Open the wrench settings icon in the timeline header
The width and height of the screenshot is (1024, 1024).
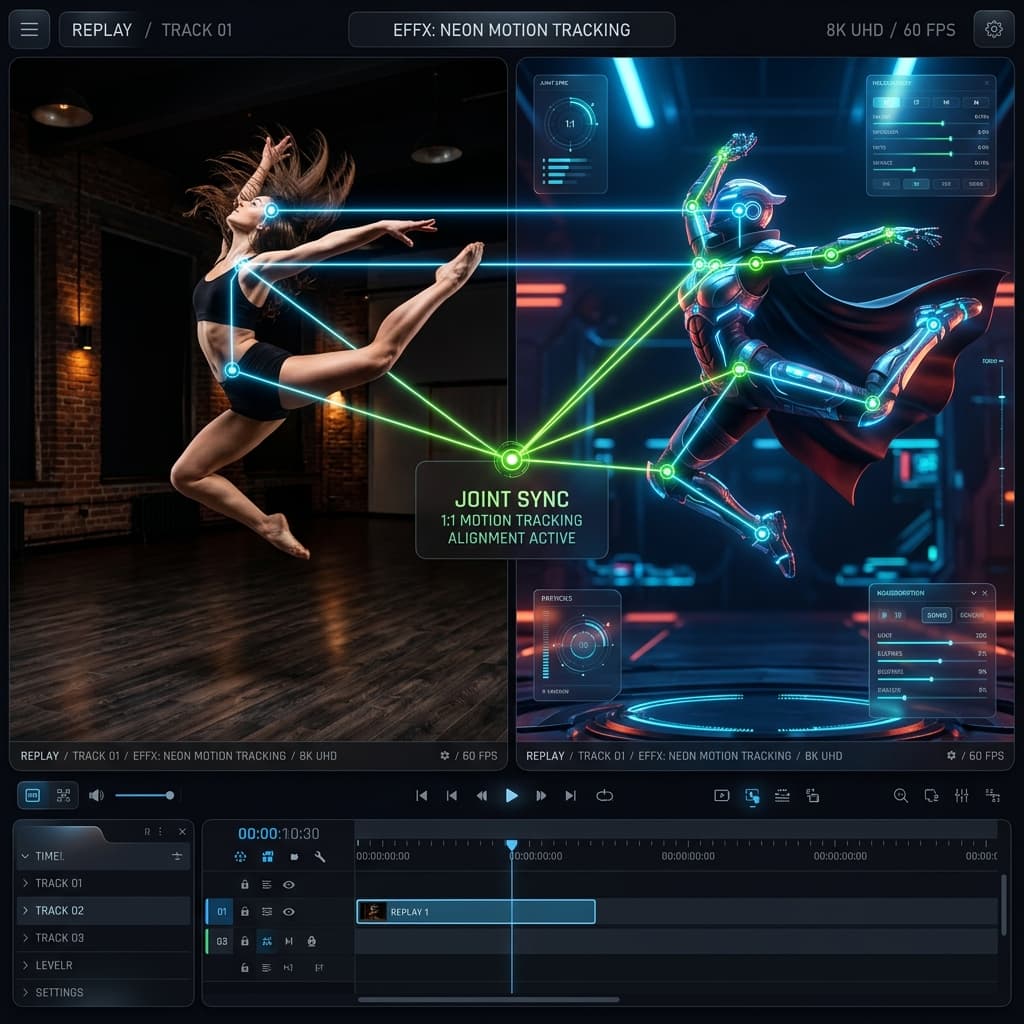319,856
